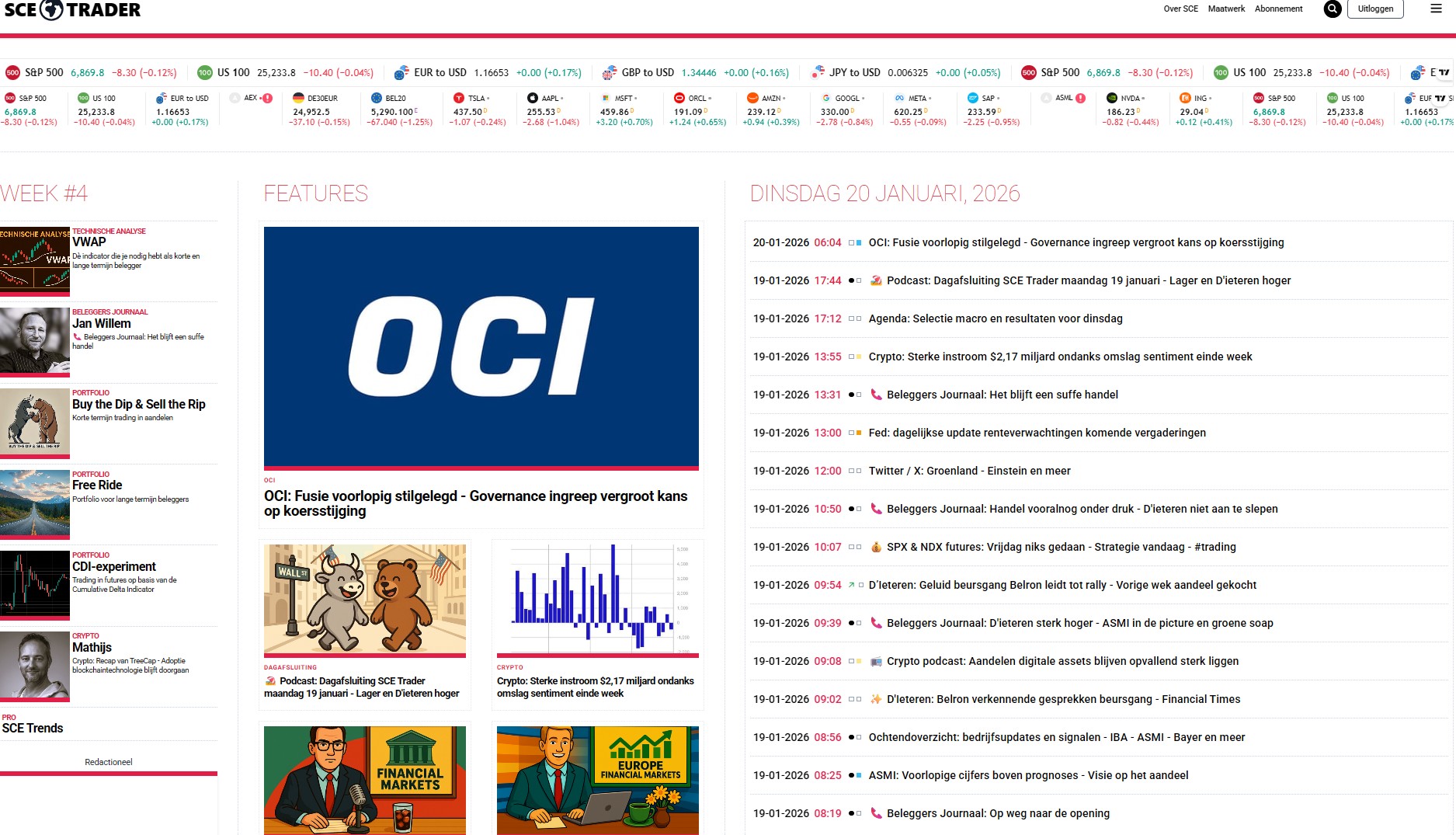Open 'D'Ieteren sterk hoger - ASMI in de picture'
1456x835 pixels.
1080,623
